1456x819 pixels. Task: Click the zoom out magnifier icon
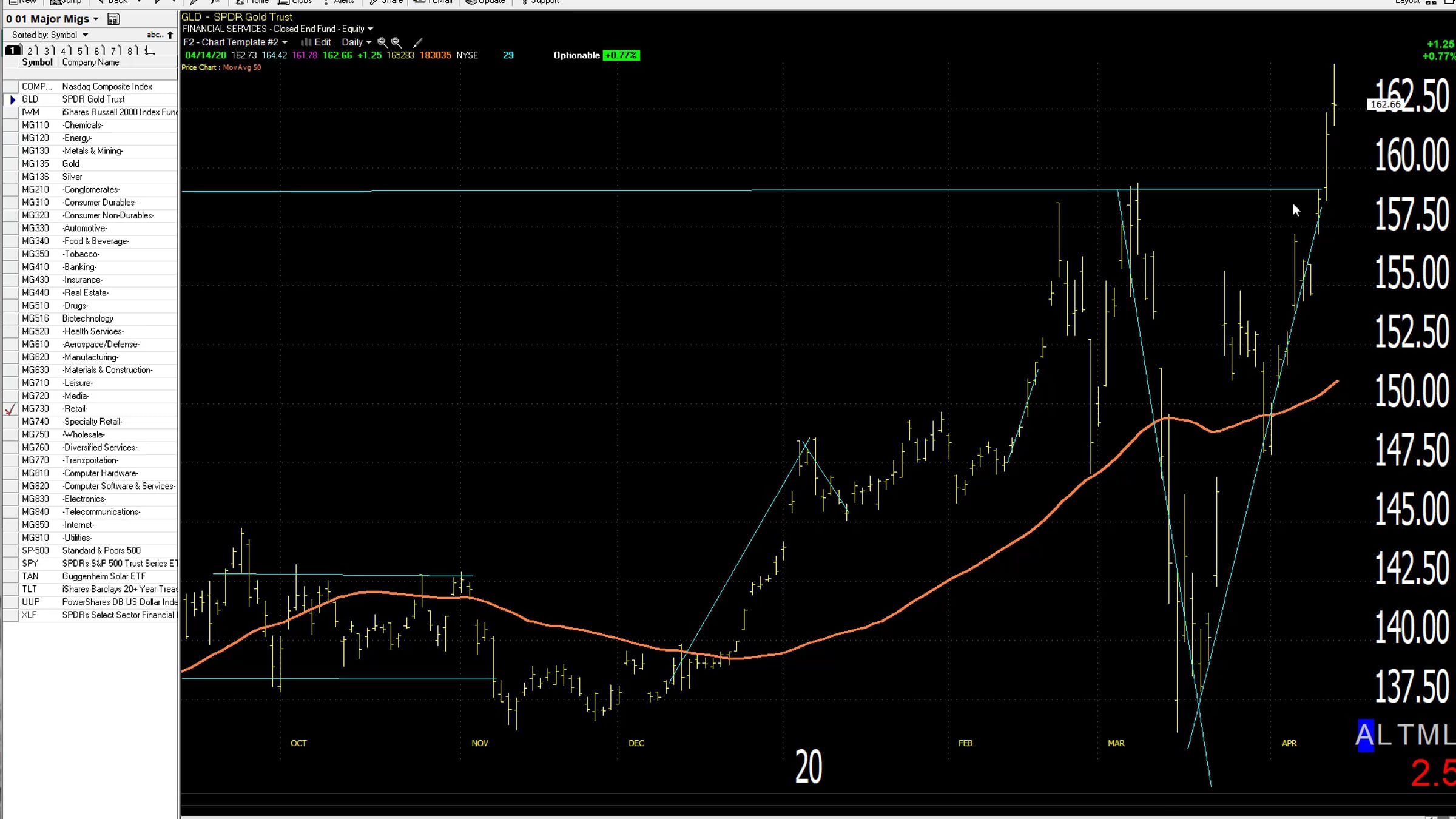coord(396,42)
